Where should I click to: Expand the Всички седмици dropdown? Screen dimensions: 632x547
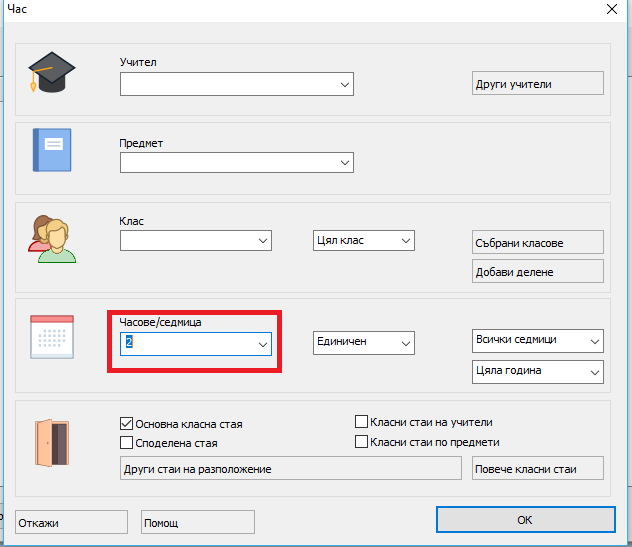coord(595,341)
